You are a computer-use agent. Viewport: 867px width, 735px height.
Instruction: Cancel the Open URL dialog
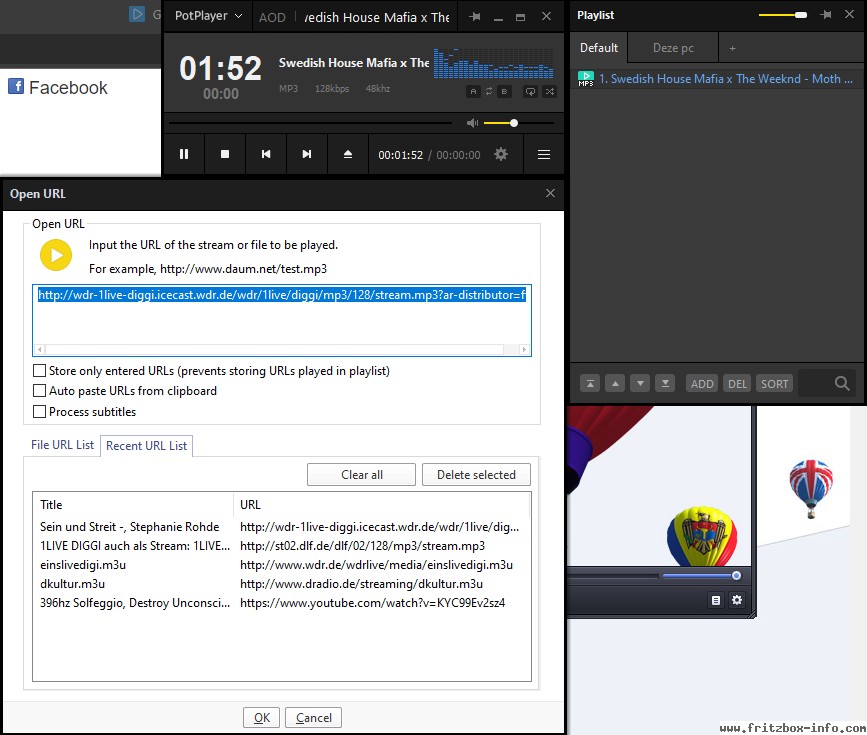point(314,718)
